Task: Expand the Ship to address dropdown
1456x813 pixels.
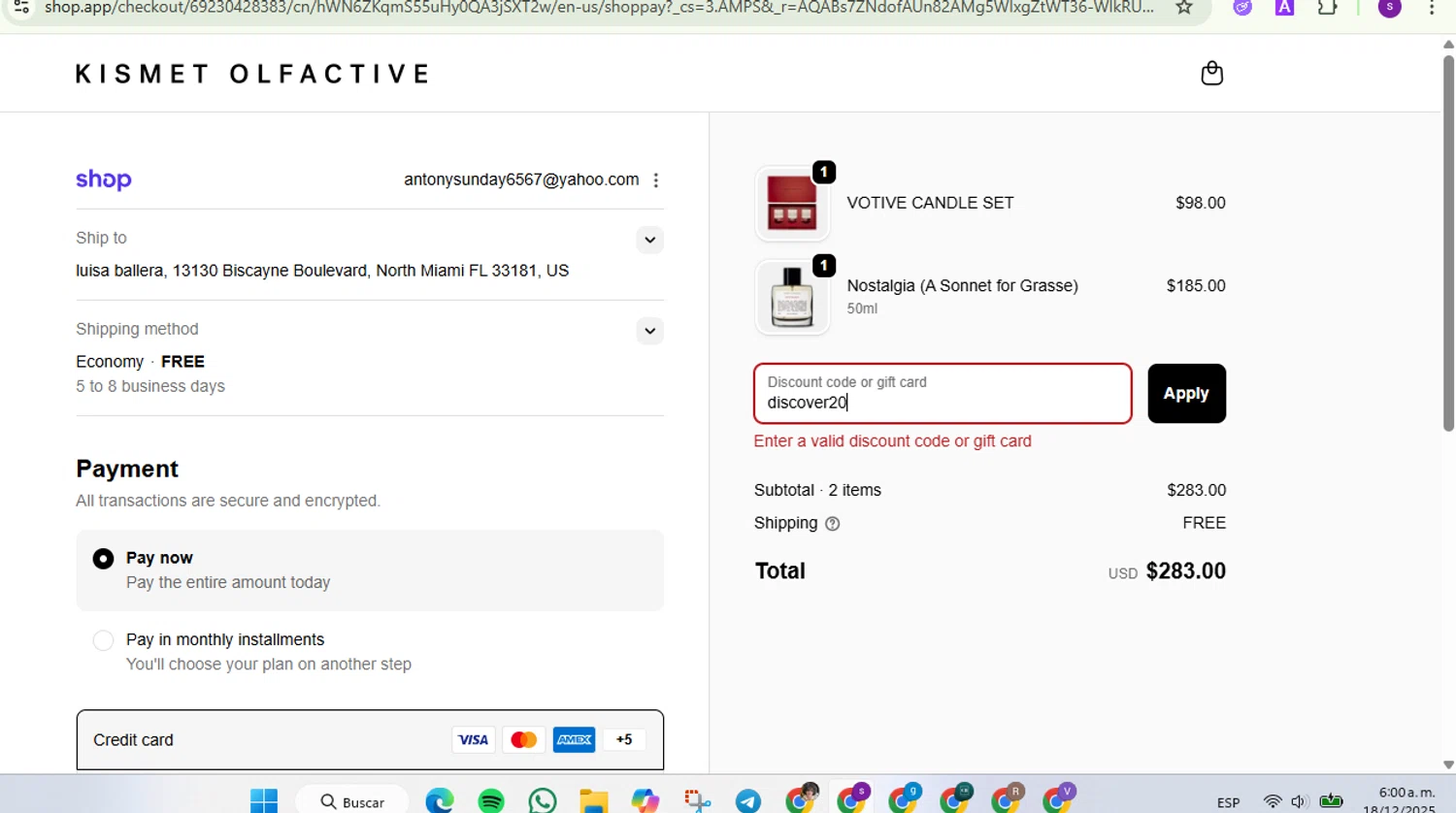Action: click(x=650, y=240)
